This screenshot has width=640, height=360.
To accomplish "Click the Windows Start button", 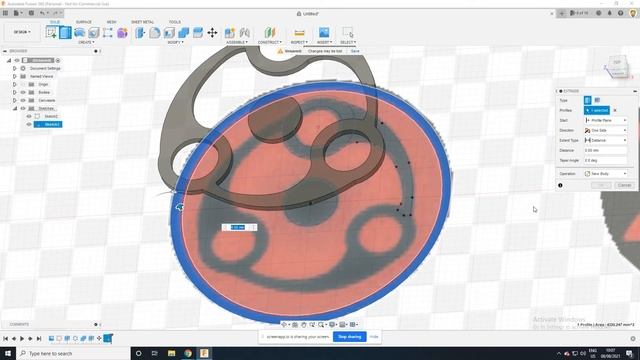I will coord(8,353).
